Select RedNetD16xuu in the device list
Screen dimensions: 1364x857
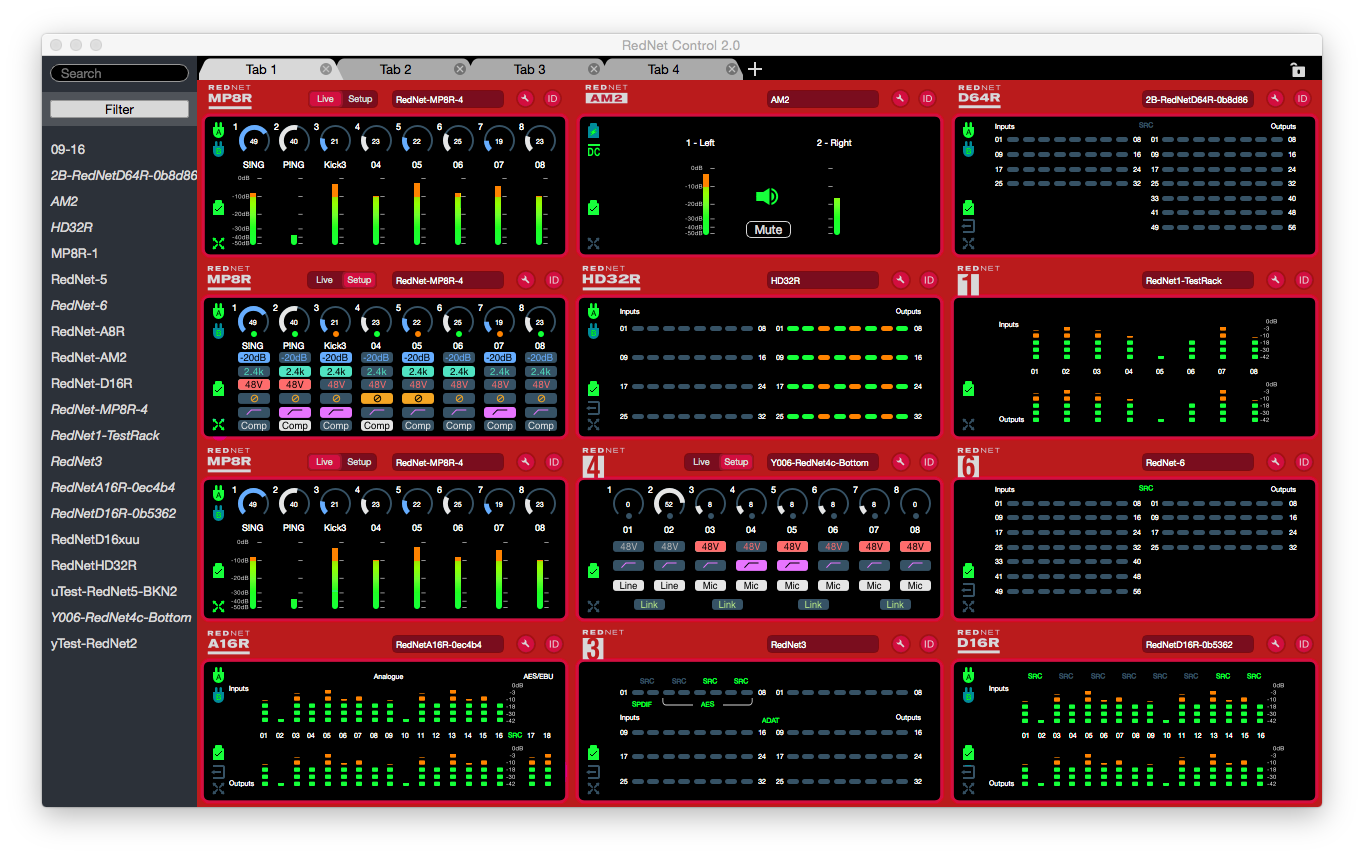[94, 539]
